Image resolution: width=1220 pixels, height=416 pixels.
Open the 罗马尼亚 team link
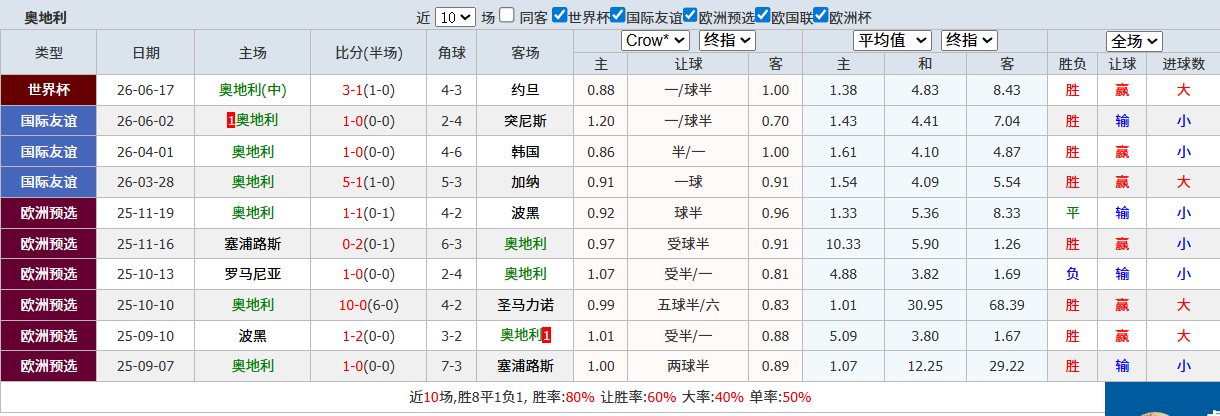pyautogui.click(x=253, y=274)
